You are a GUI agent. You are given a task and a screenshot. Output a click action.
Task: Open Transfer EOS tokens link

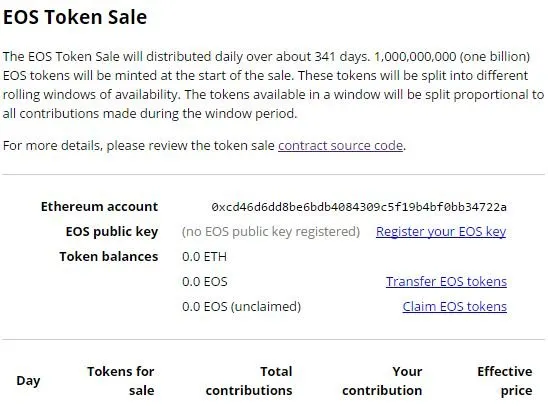tap(446, 281)
